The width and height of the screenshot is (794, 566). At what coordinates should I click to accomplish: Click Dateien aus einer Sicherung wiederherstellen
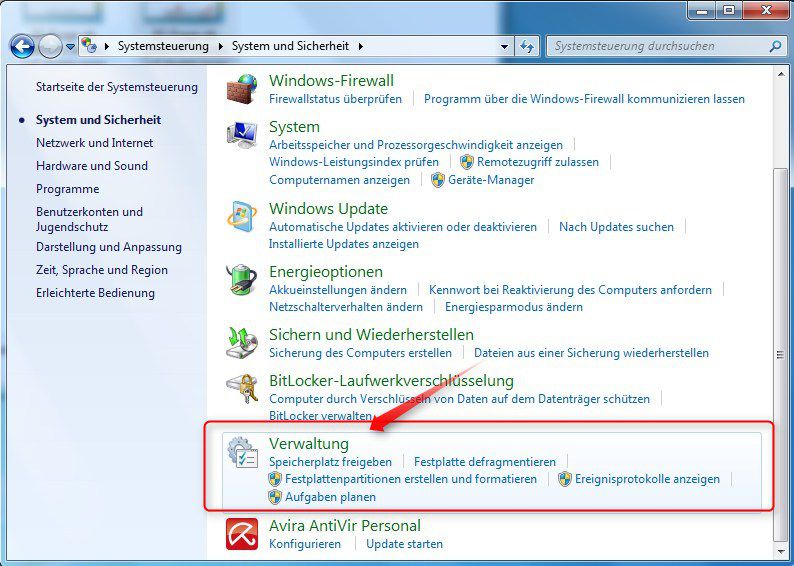click(x=591, y=353)
